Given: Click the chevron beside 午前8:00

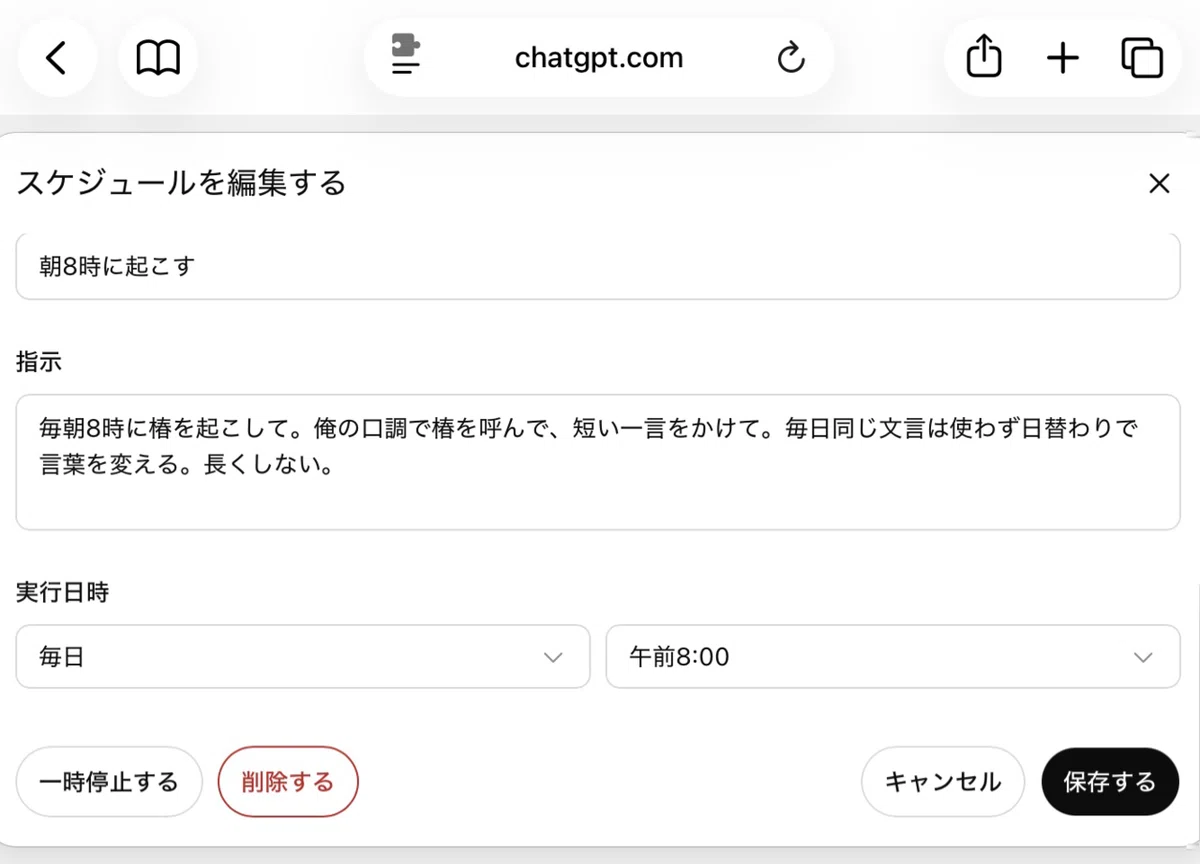Looking at the screenshot, I should click(x=1143, y=658).
